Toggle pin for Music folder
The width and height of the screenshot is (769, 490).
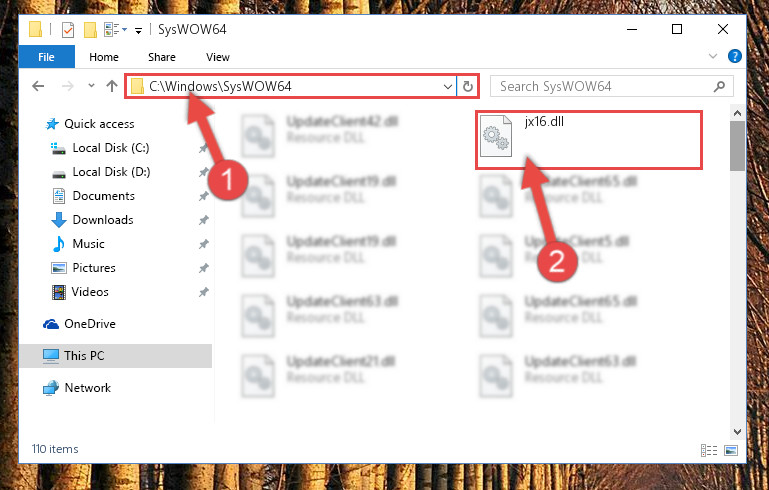204,244
